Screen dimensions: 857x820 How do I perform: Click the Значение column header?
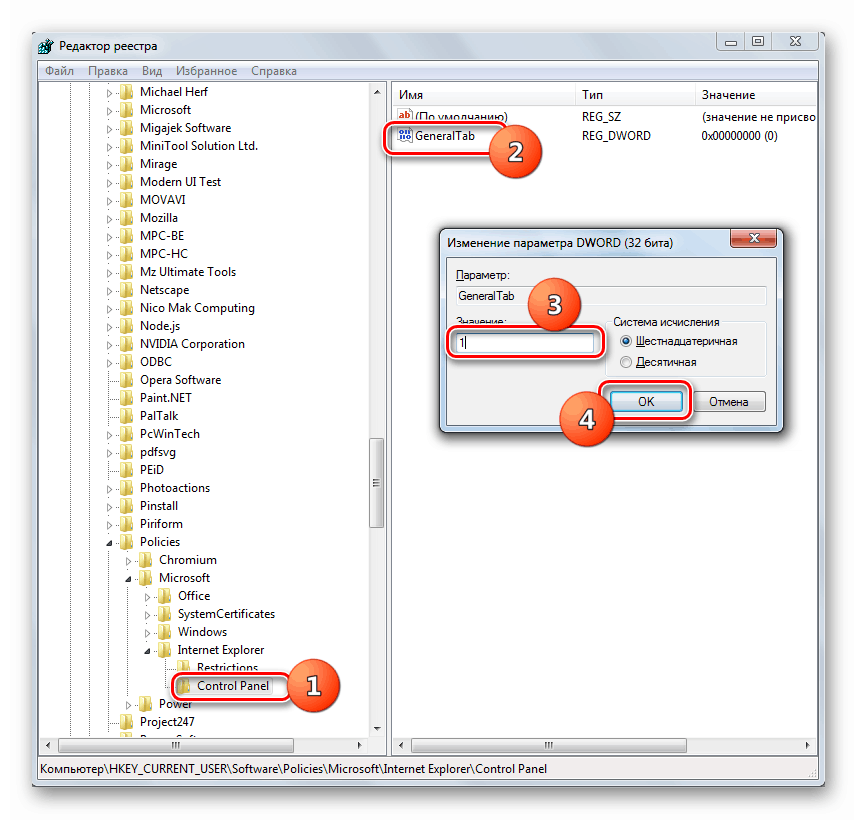click(x=756, y=95)
